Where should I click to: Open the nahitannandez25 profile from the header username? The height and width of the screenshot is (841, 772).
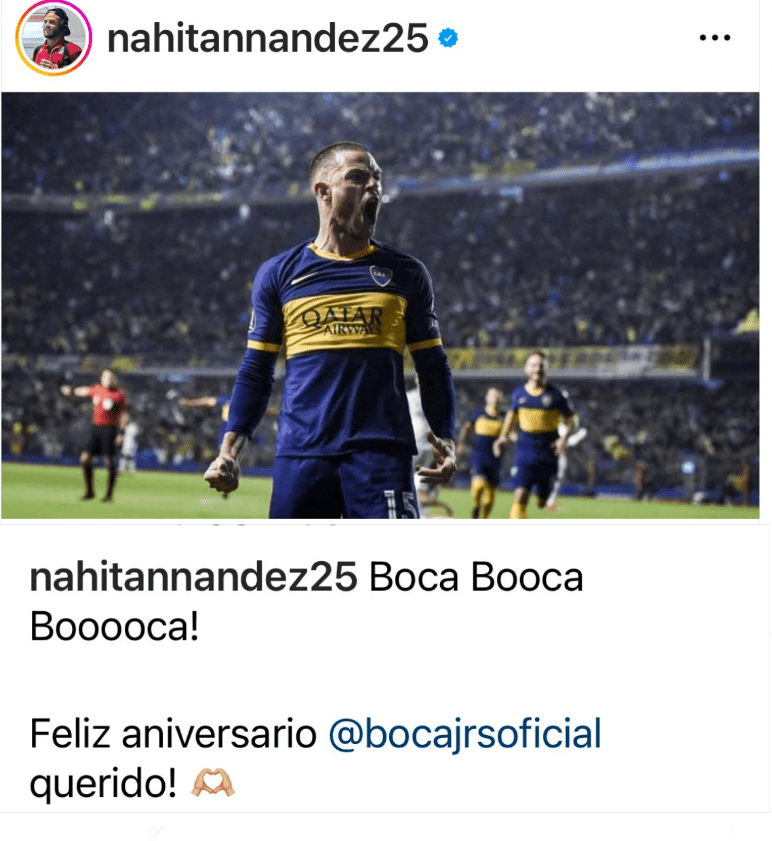(x=268, y=38)
